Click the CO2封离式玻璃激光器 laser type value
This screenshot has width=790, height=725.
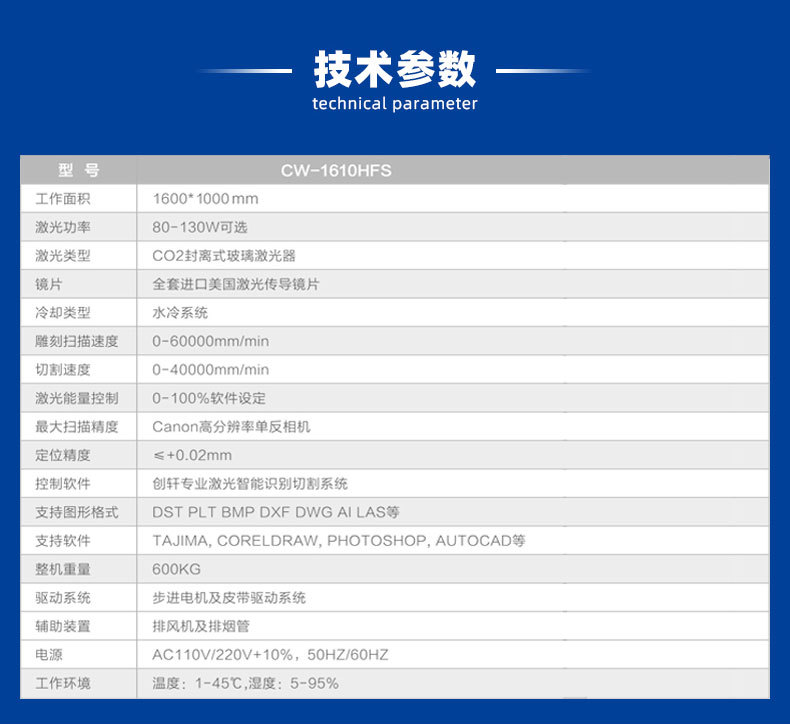(224, 256)
